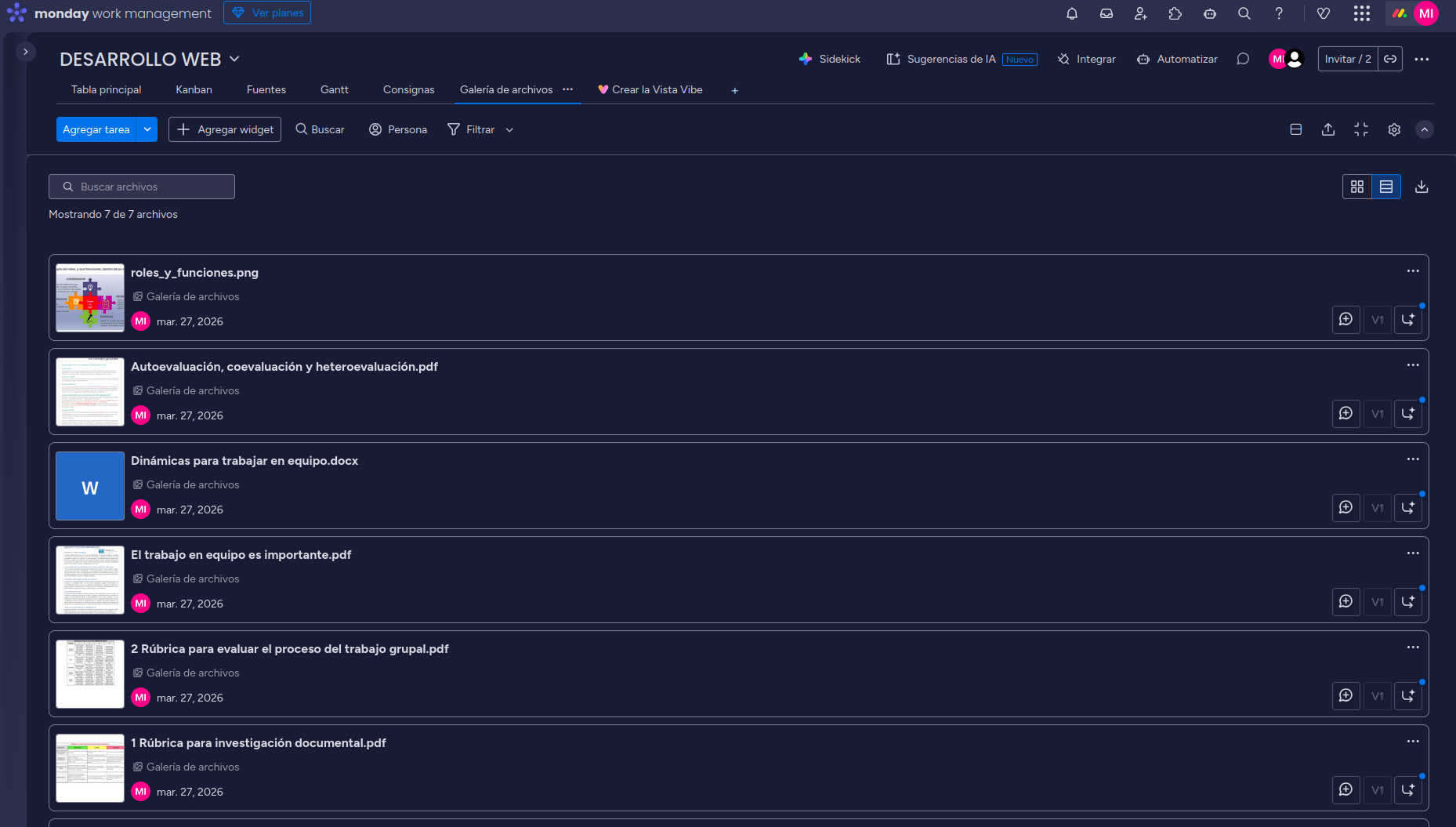Expand the DESARROLLO WEB board name dropdown
The height and width of the screenshot is (827, 1456).
tap(234, 60)
